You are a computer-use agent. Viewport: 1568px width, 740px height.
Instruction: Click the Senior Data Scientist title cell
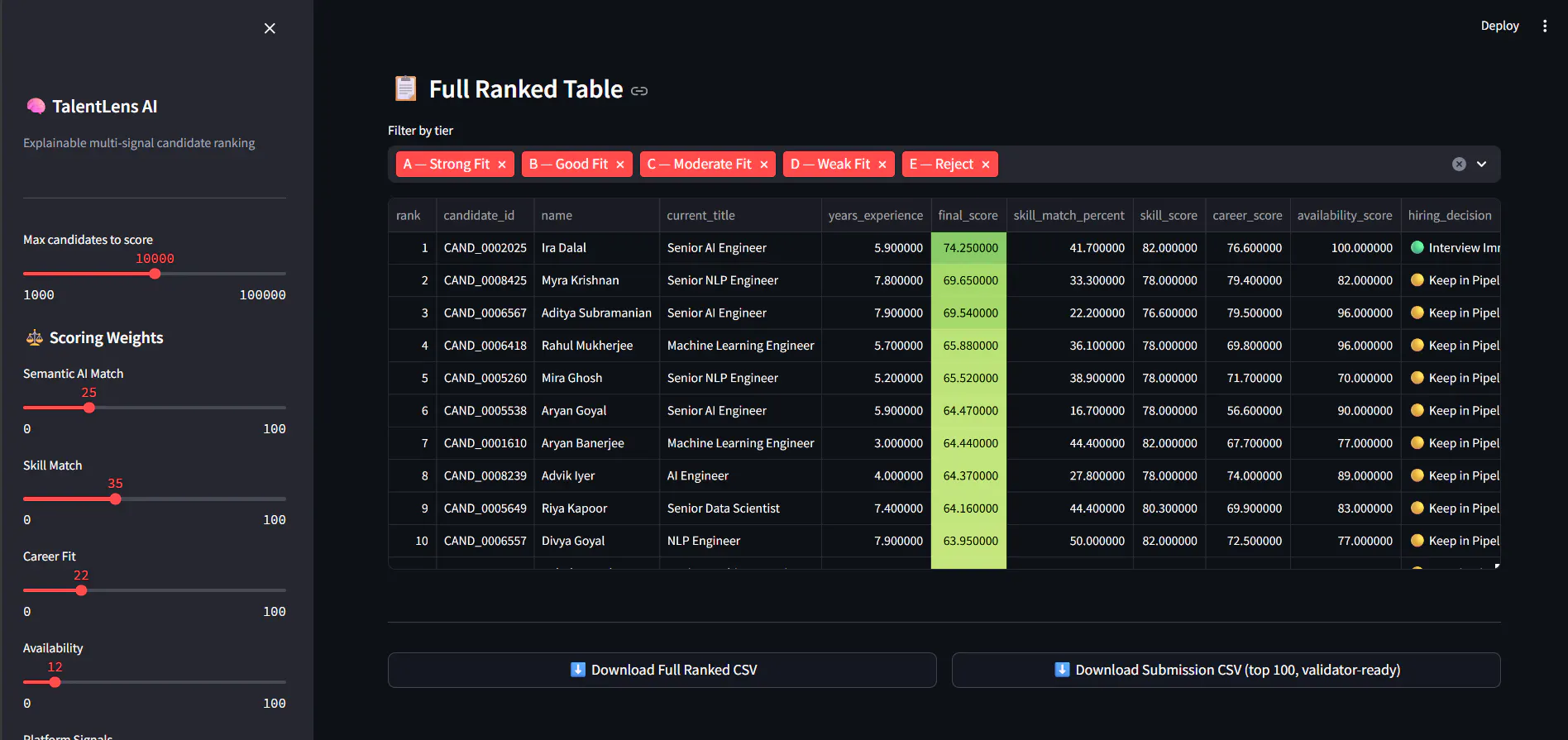[740, 508]
